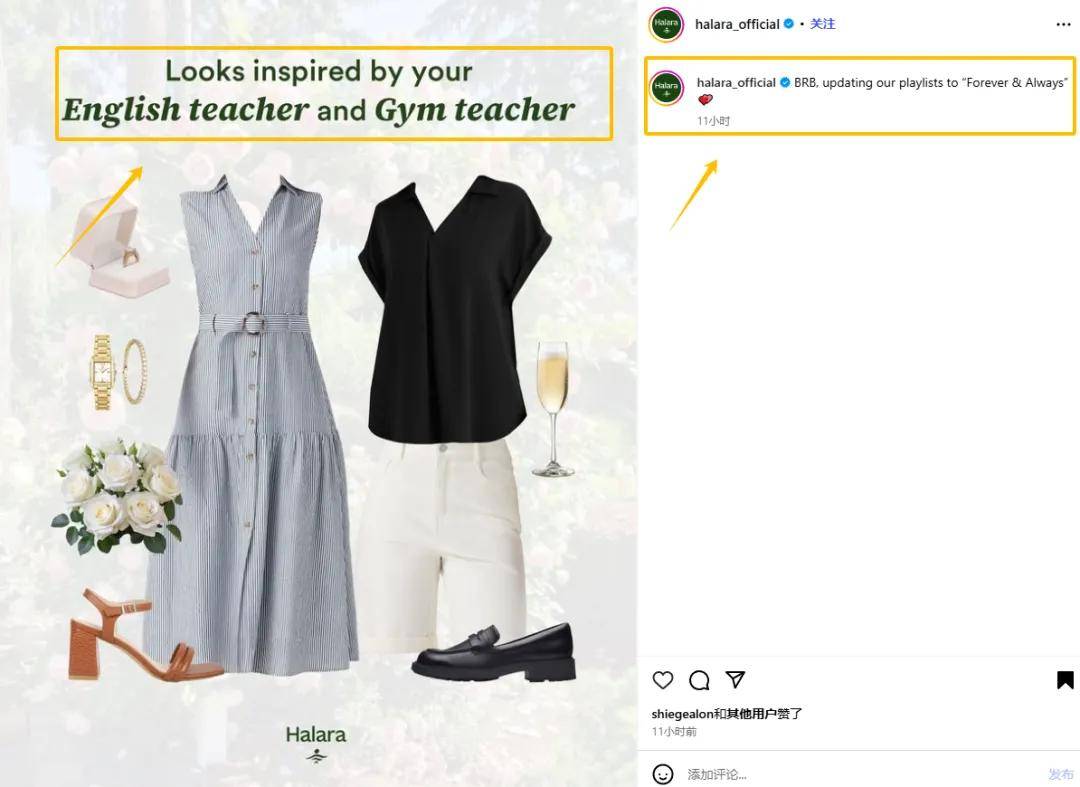Open the shiegealon liker profile link
Image resolution: width=1080 pixels, height=787 pixels.
[682, 714]
